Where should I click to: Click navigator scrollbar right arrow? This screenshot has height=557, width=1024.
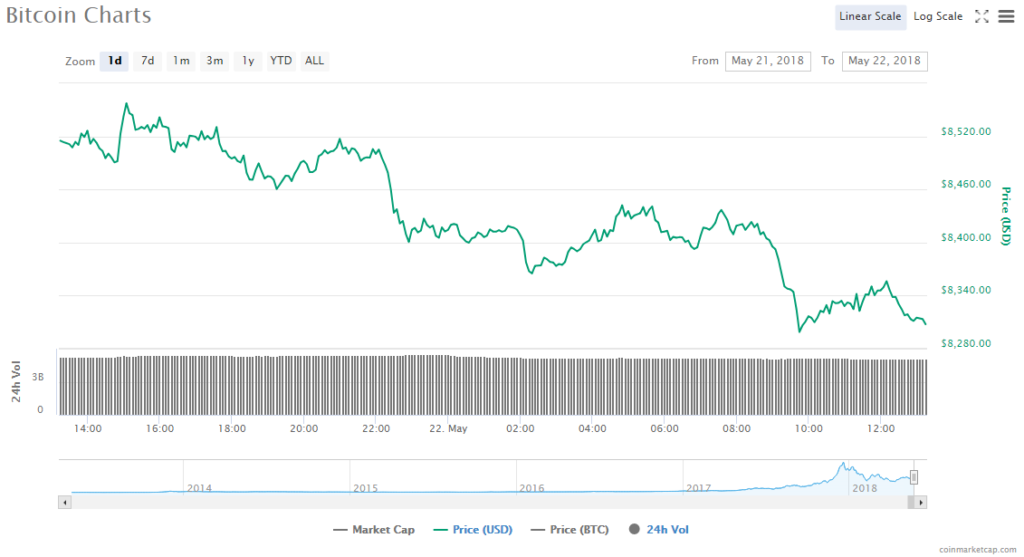[922, 501]
